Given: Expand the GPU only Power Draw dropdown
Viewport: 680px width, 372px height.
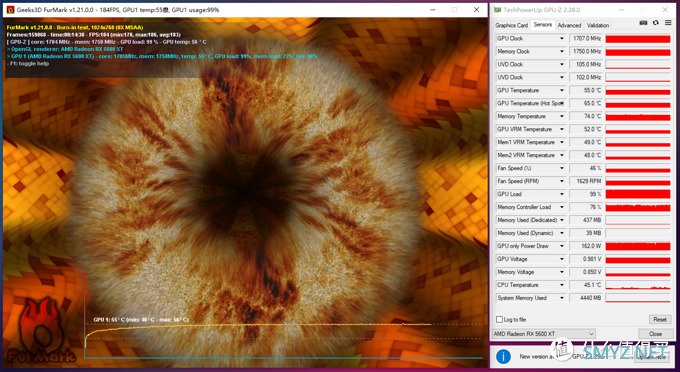Looking at the screenshot, I should click(562, 246).
